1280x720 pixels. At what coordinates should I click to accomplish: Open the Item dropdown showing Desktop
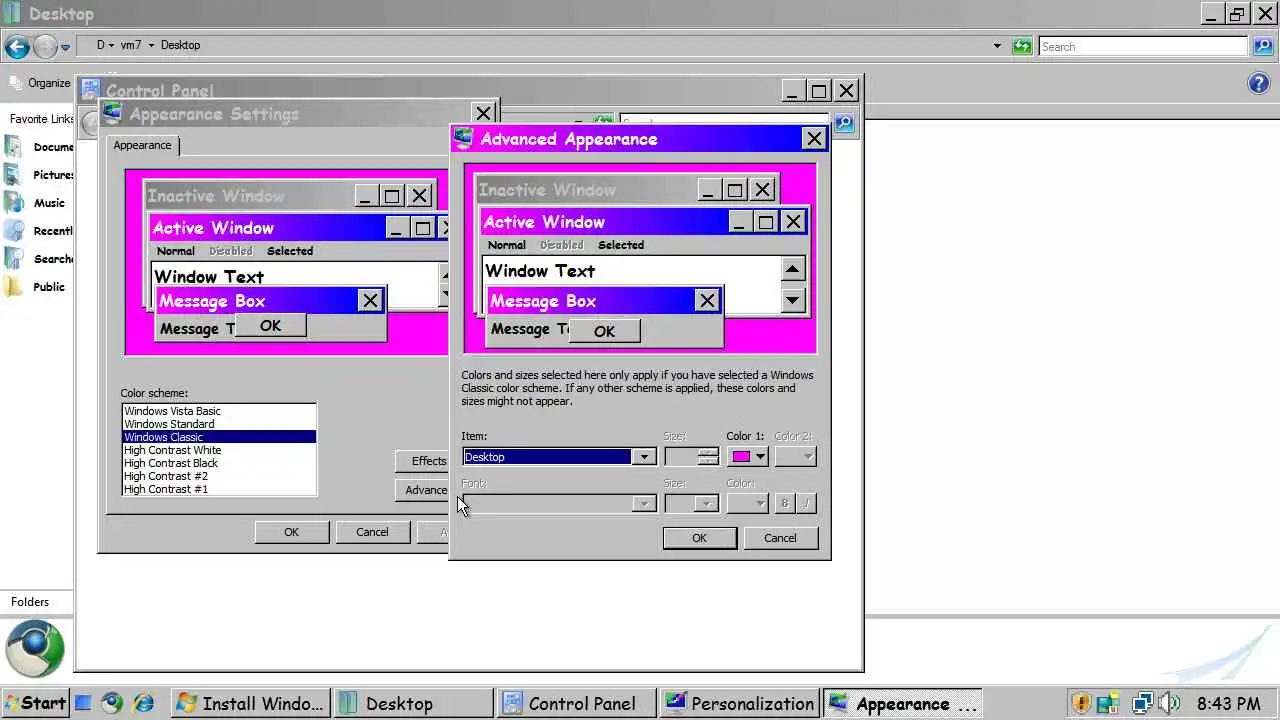[644, 457]
